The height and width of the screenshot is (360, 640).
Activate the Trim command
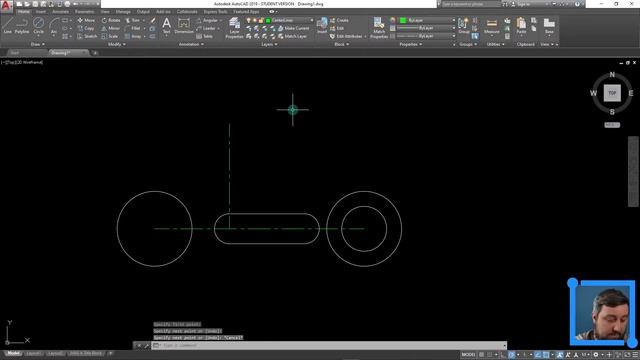(x=133, y=20)
